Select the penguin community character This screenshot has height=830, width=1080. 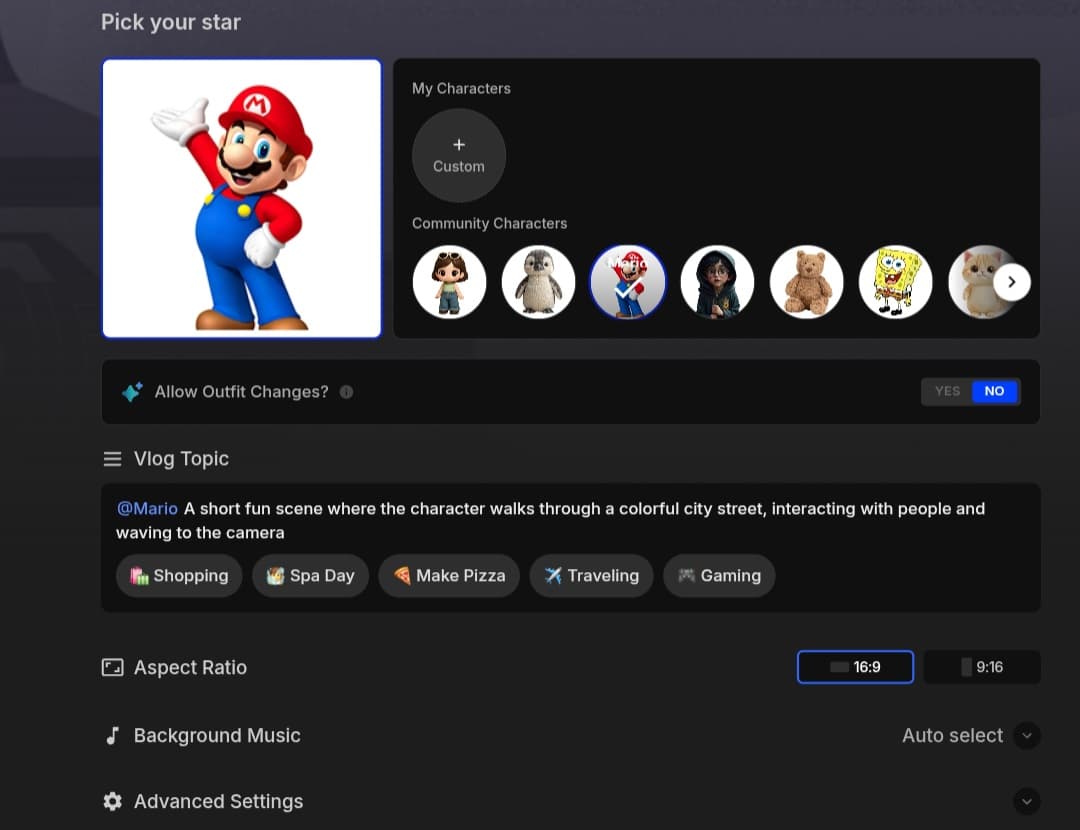539,282
